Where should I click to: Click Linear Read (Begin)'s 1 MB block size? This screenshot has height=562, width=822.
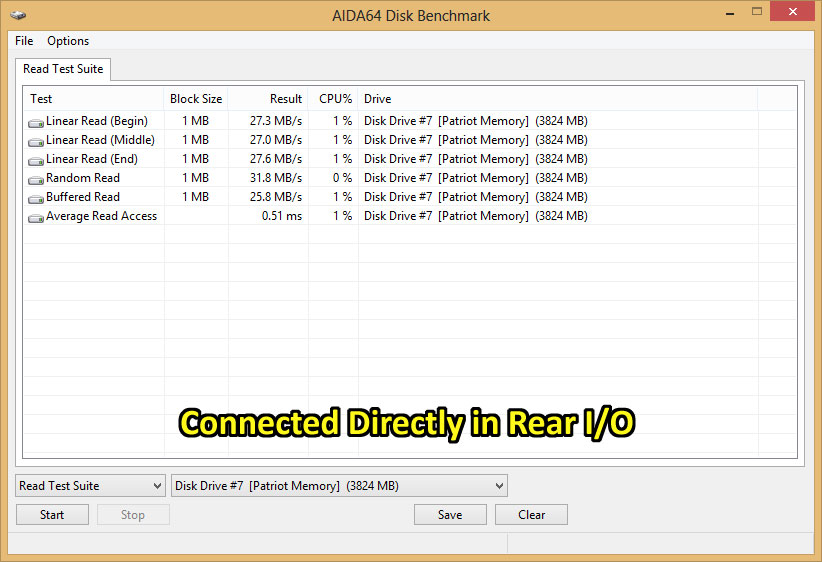pyautogui.click(x=196, y=121)
